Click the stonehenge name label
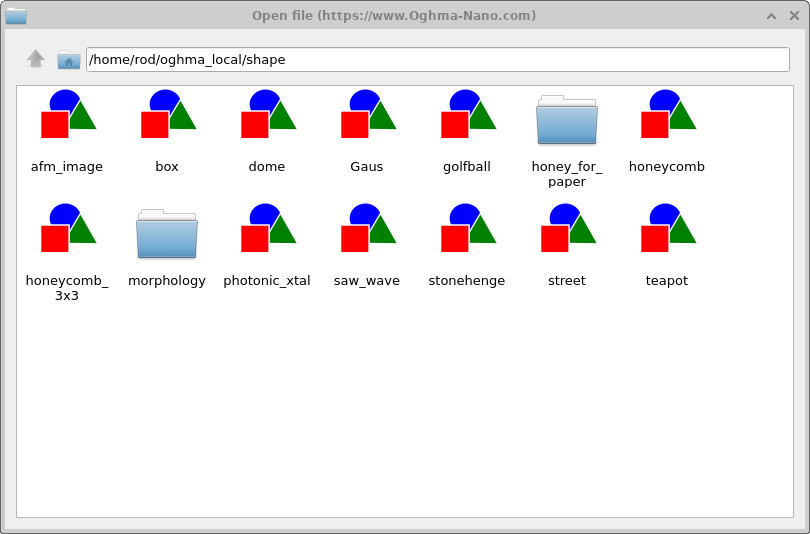 (x=467, y=281)
